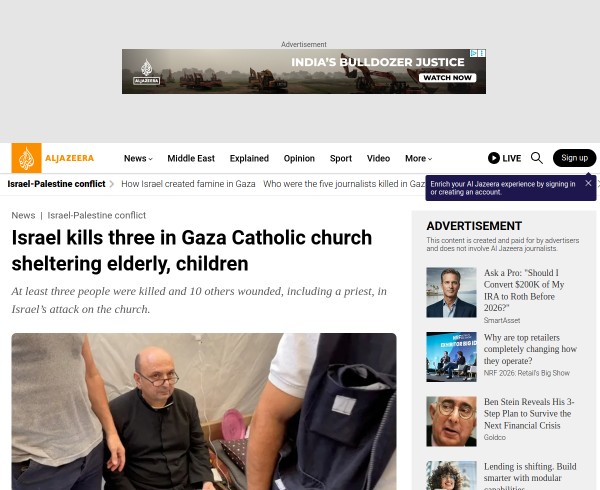Close the sign-in tooltip banner

point(588,183)
